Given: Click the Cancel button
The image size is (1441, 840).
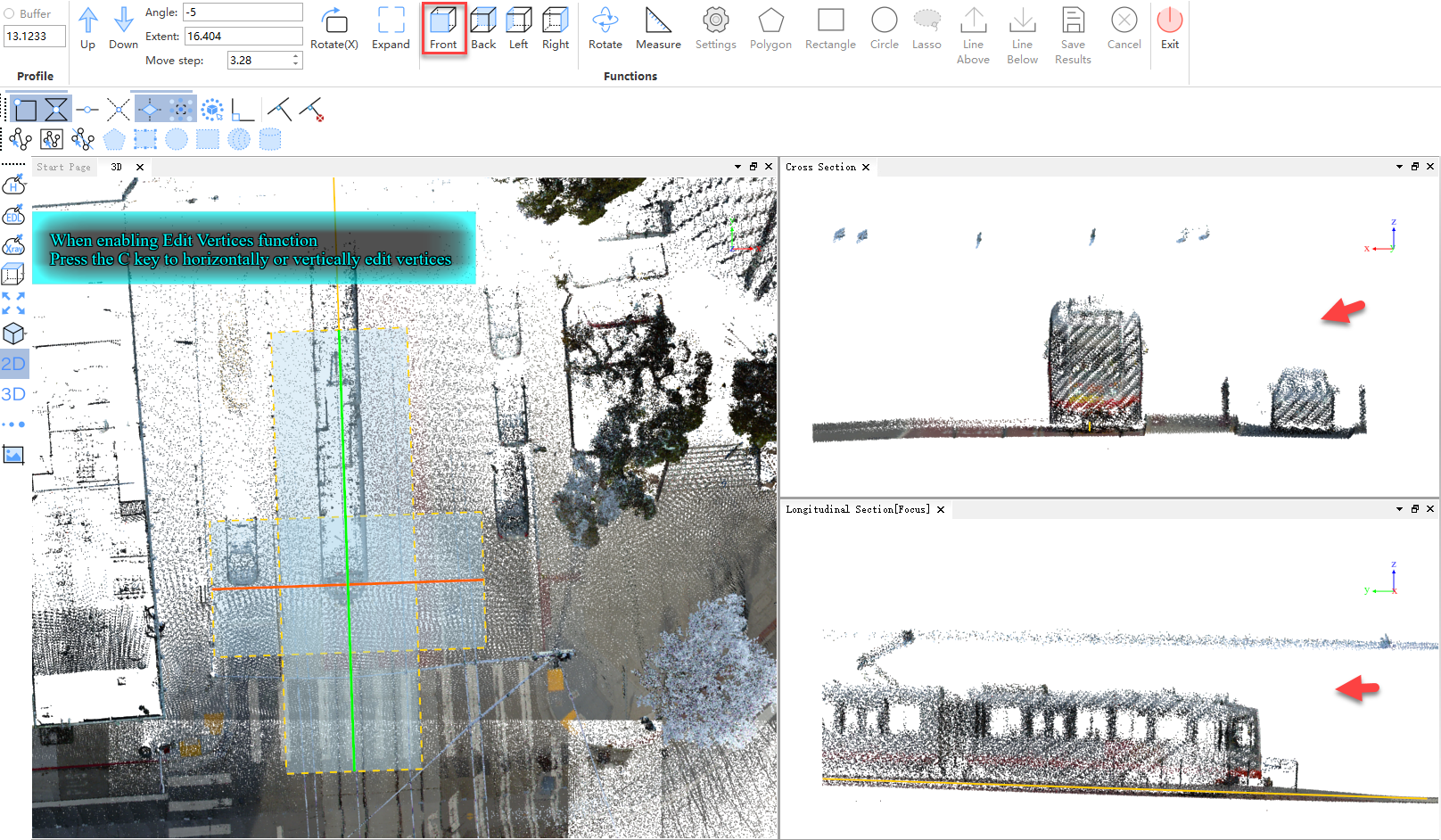Looking at the screenshot, I should pos(1124,29).
